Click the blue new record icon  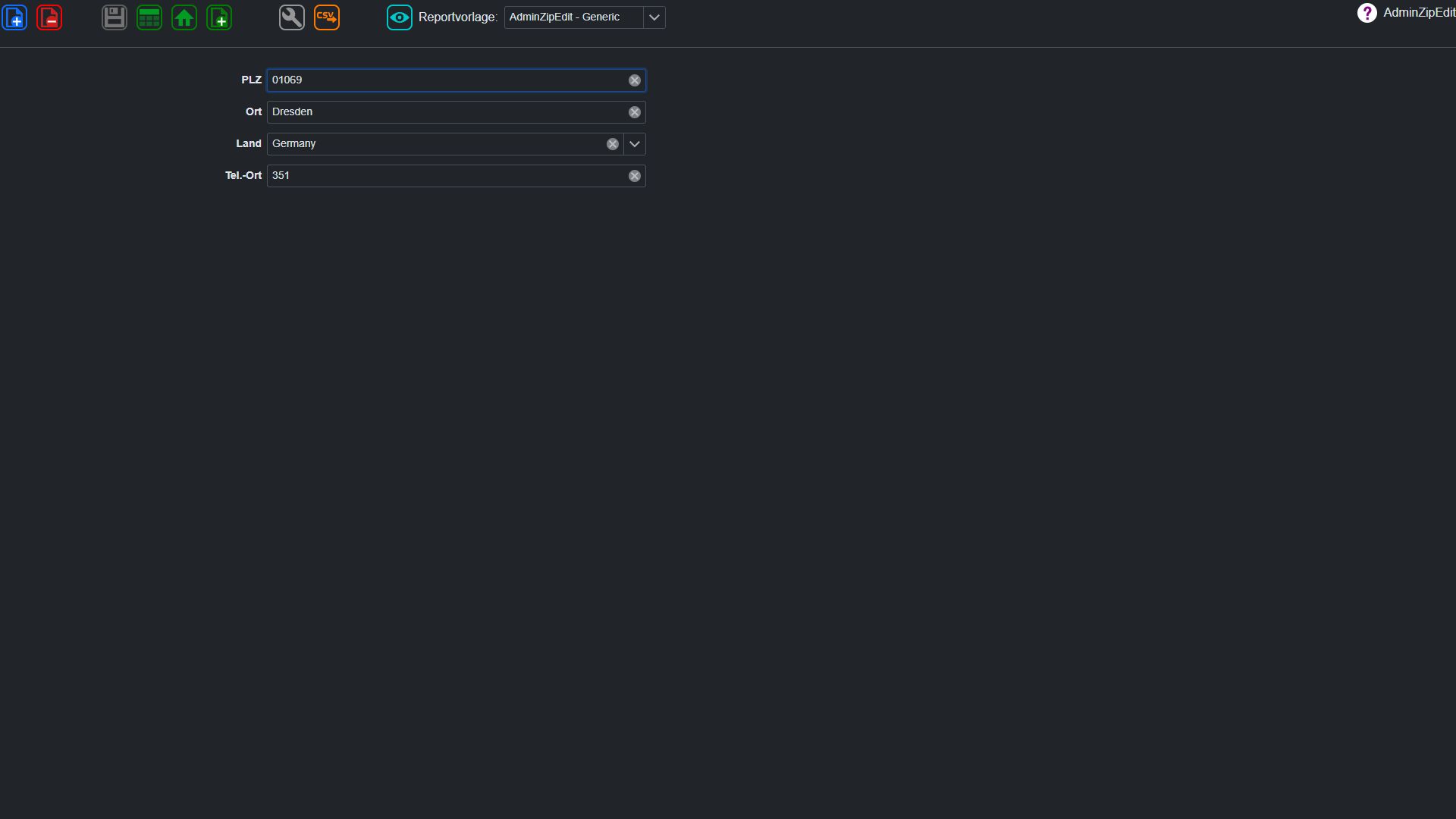tap(14, 17)
